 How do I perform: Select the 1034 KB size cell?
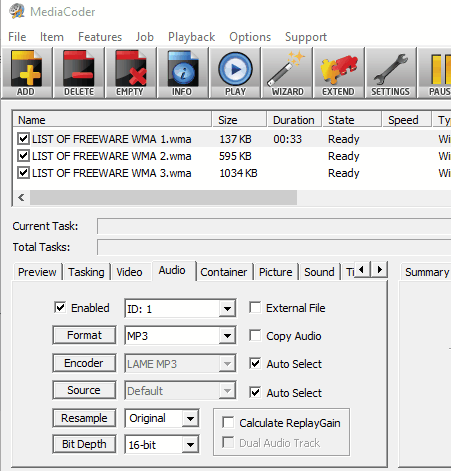pyautogui.click(x=238, y=173)
